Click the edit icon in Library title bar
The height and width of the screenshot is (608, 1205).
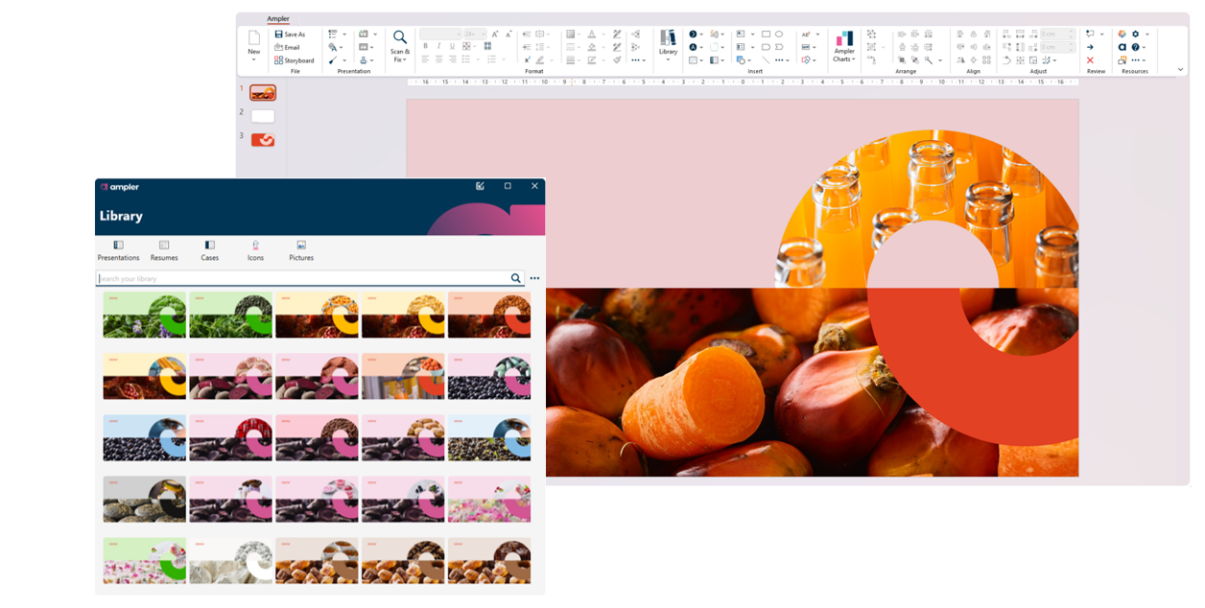click(480, 186)
